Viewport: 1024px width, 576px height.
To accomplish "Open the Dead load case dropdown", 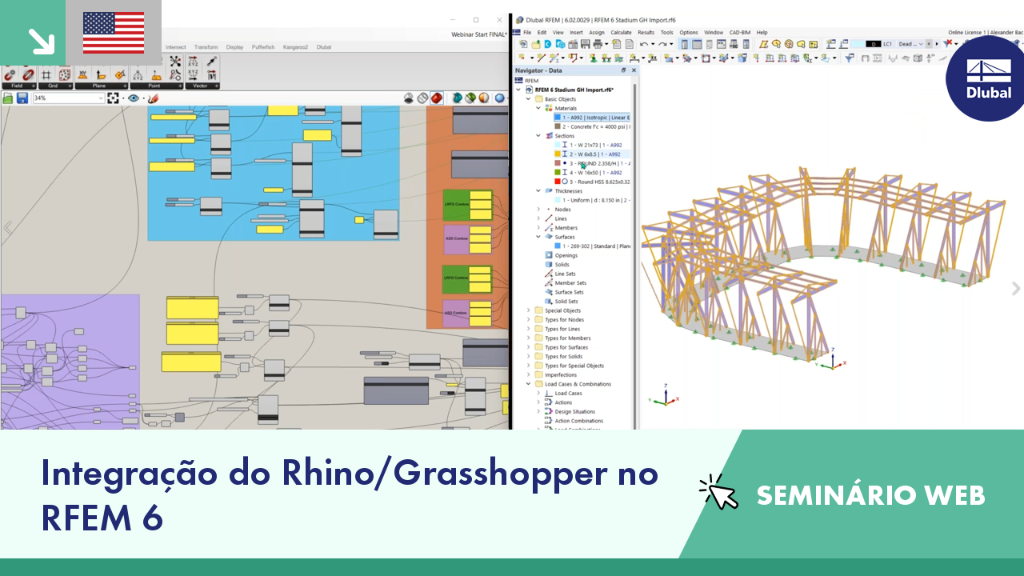I will click(x=910, y=44).
